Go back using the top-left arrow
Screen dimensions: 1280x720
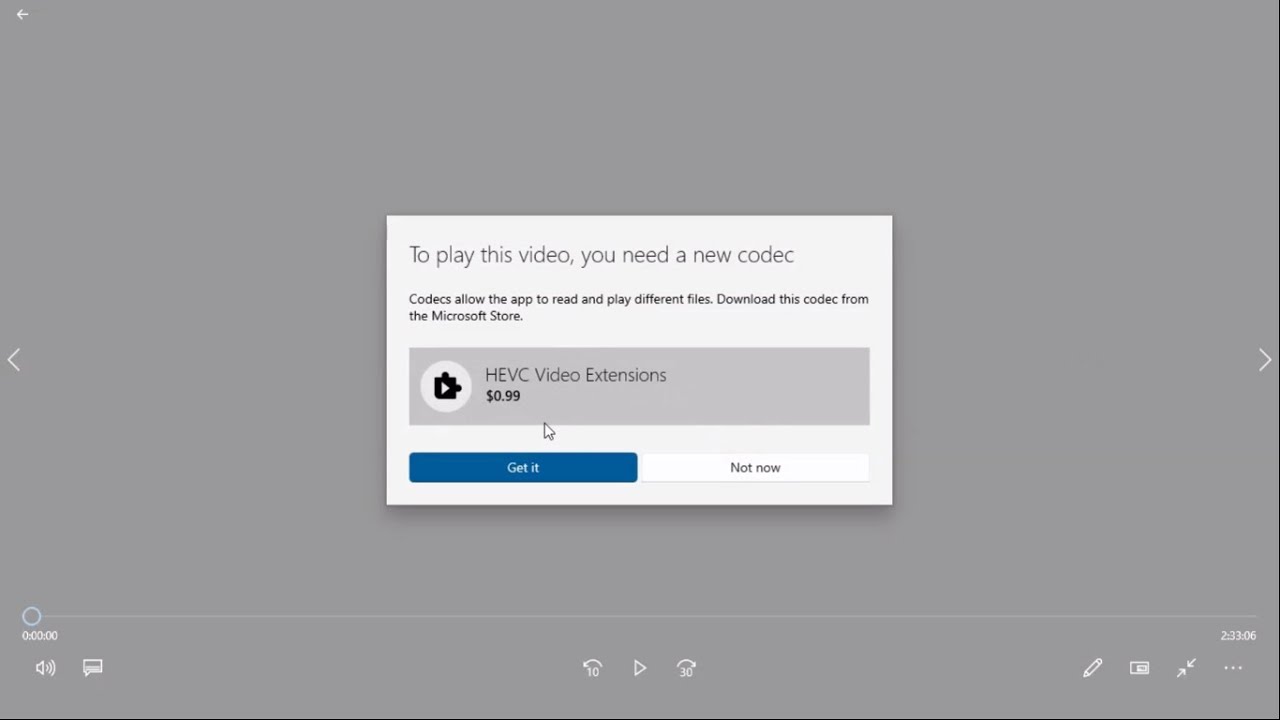[22, 15]
